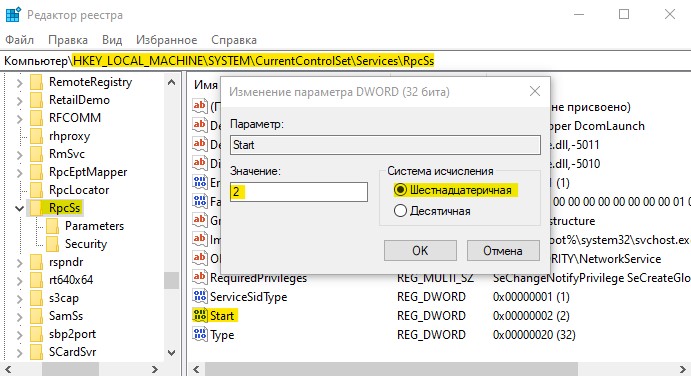691x376 pixels.
Task: Click the 0x00000020 (32) data cell
Action: coord(534,335)
